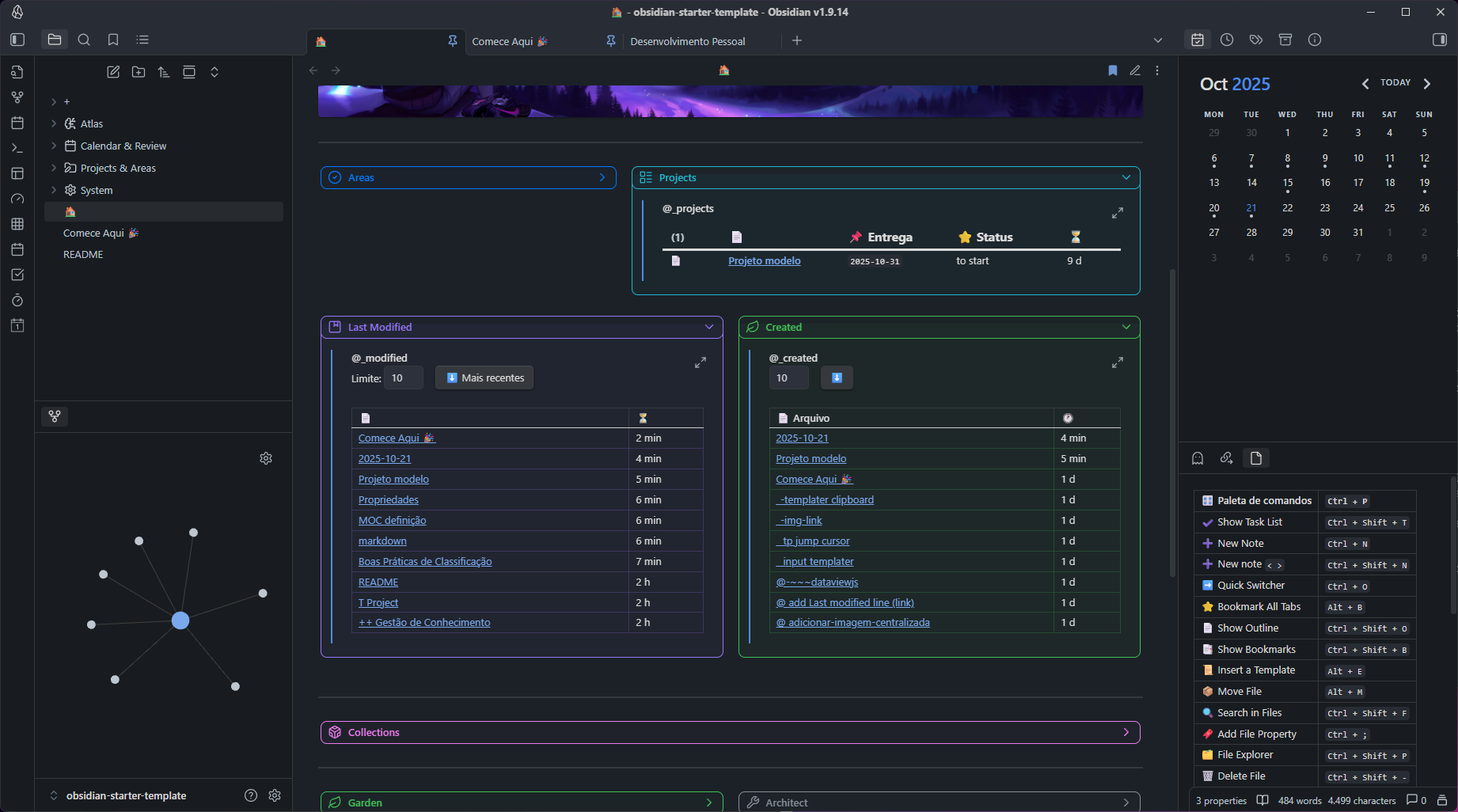Click the Mais recentes button
The image size is (1458, 812).
pos(484,378)
